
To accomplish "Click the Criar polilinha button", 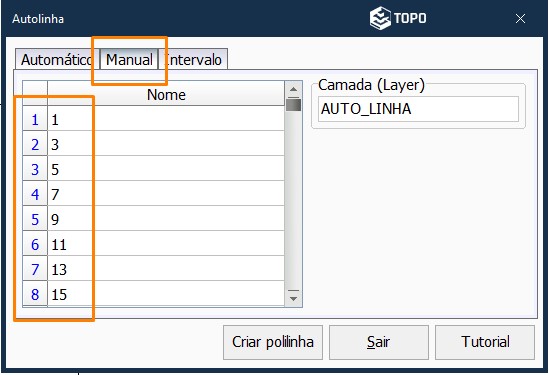I will coord(273,342).
